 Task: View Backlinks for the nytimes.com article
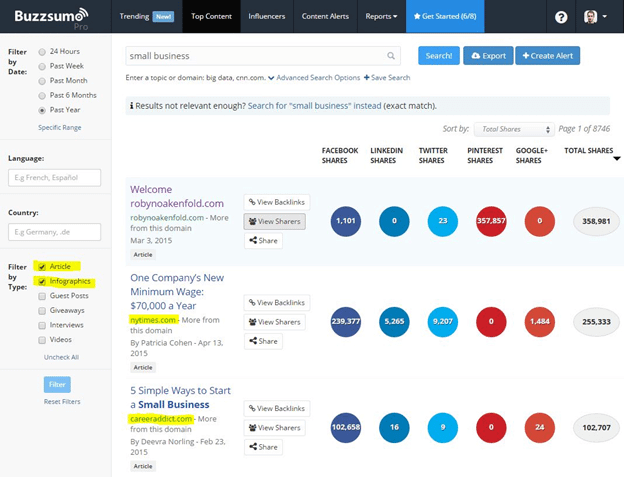click(277, 303)
